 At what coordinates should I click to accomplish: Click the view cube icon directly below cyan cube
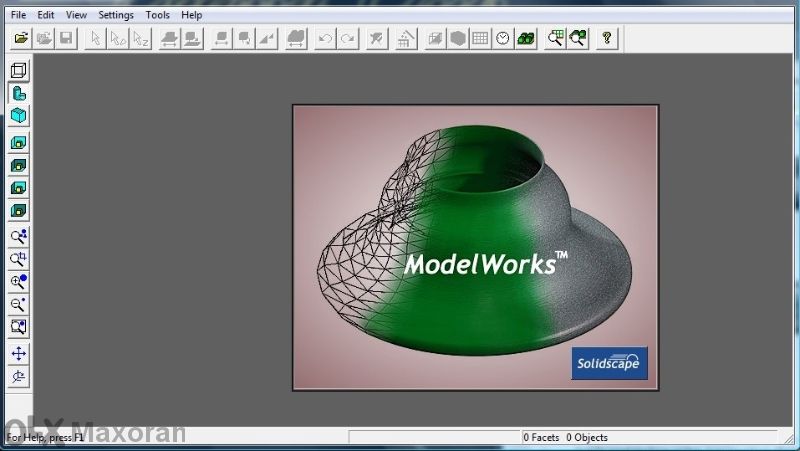(x=18, y=142)
